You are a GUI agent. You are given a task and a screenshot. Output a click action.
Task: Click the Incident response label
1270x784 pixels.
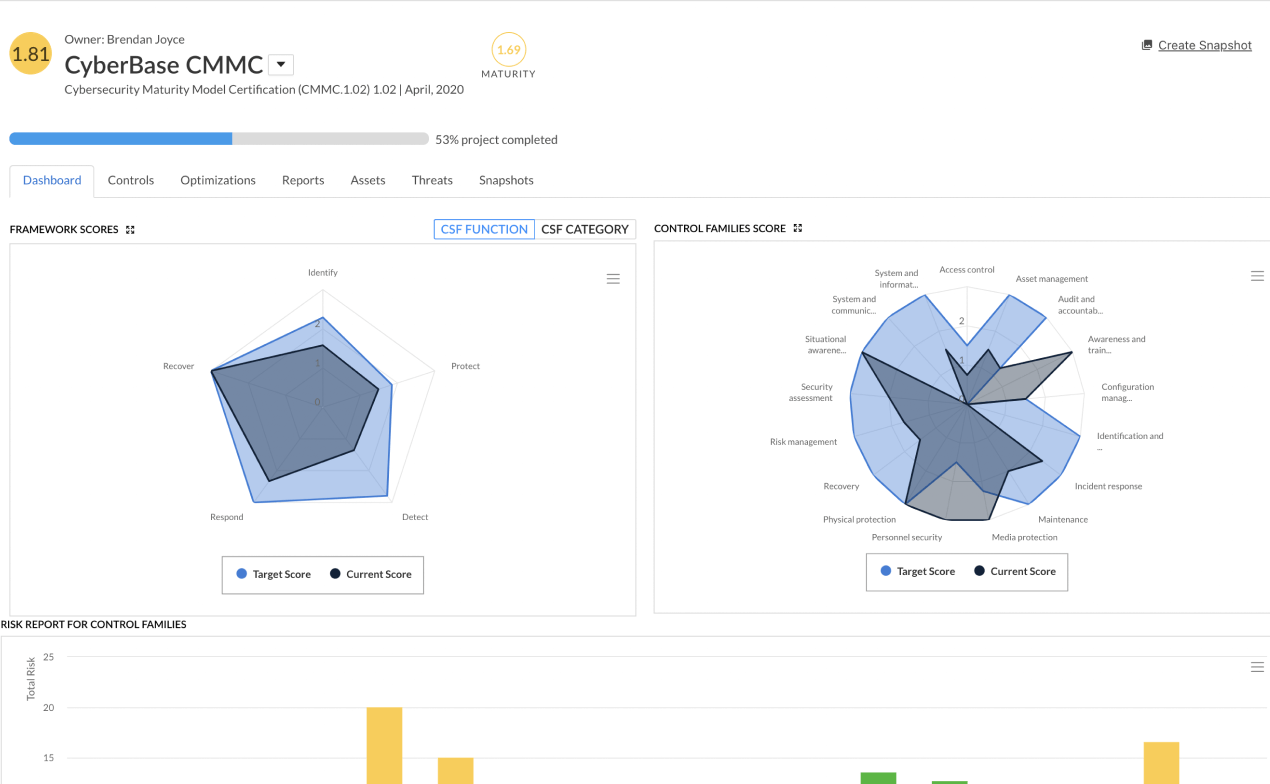tap(1108, 486)
